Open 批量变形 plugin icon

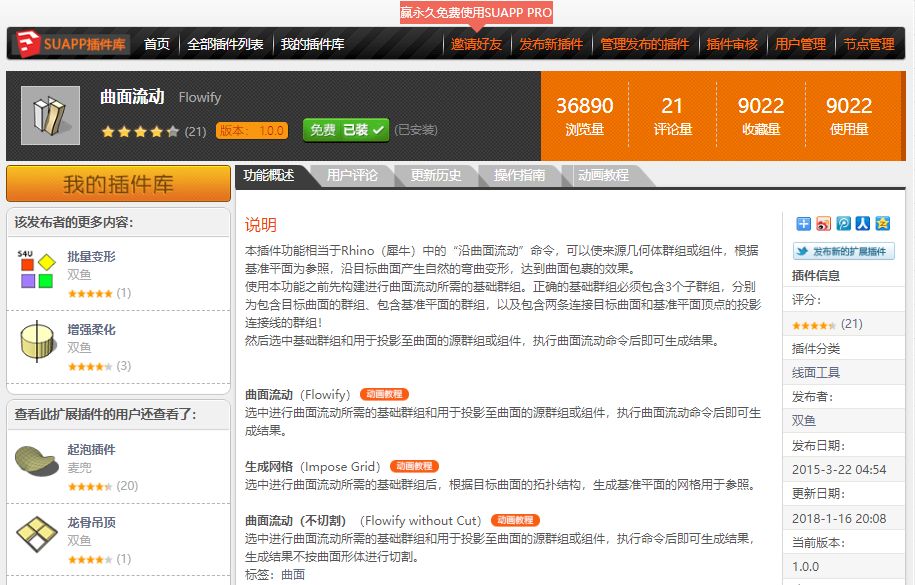37,270
